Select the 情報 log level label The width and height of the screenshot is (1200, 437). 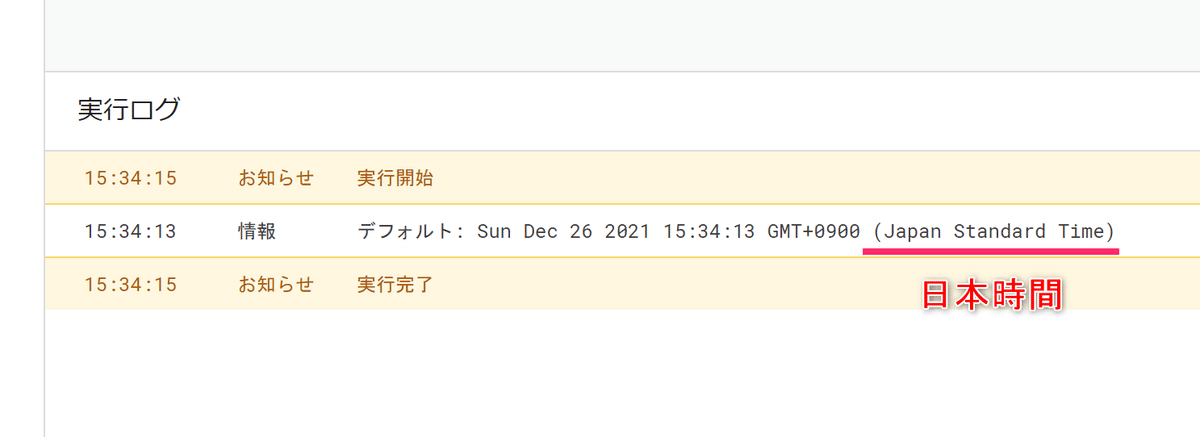(x=257, y=232)
